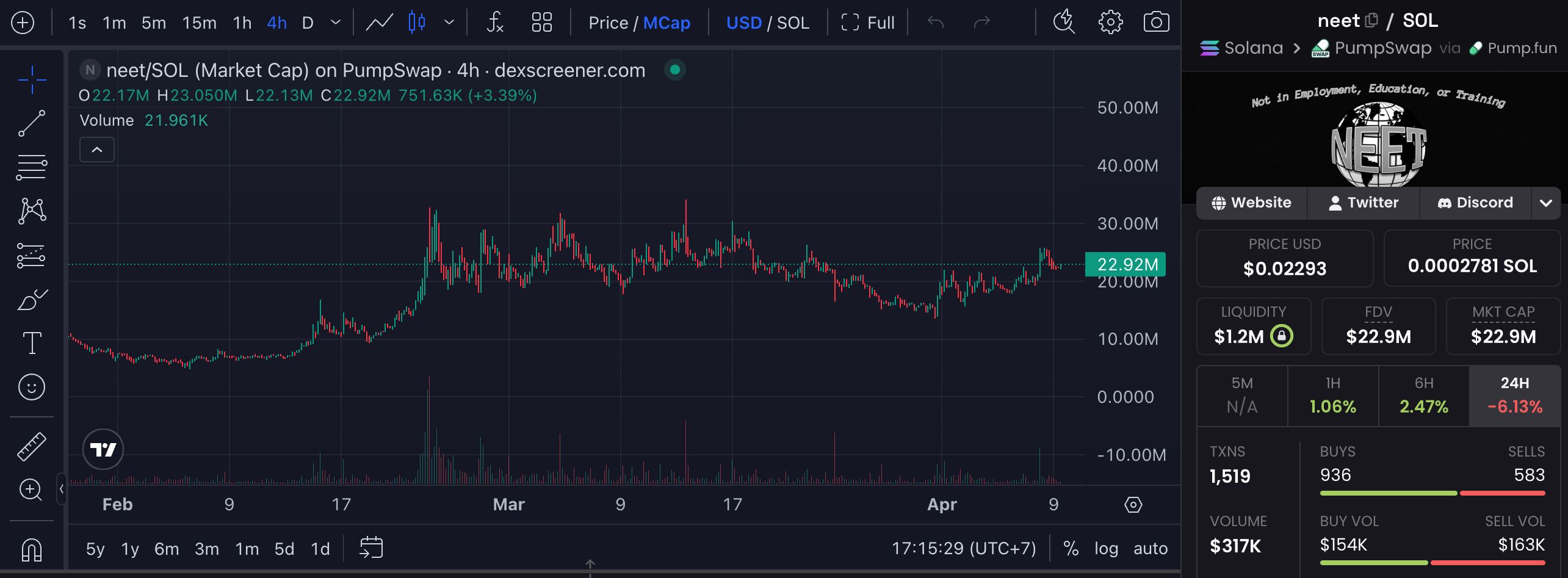The width and height of the screenshot is (1568, 578).
Task: Open the price scale settings icon
Action: tap(1133, 505)
